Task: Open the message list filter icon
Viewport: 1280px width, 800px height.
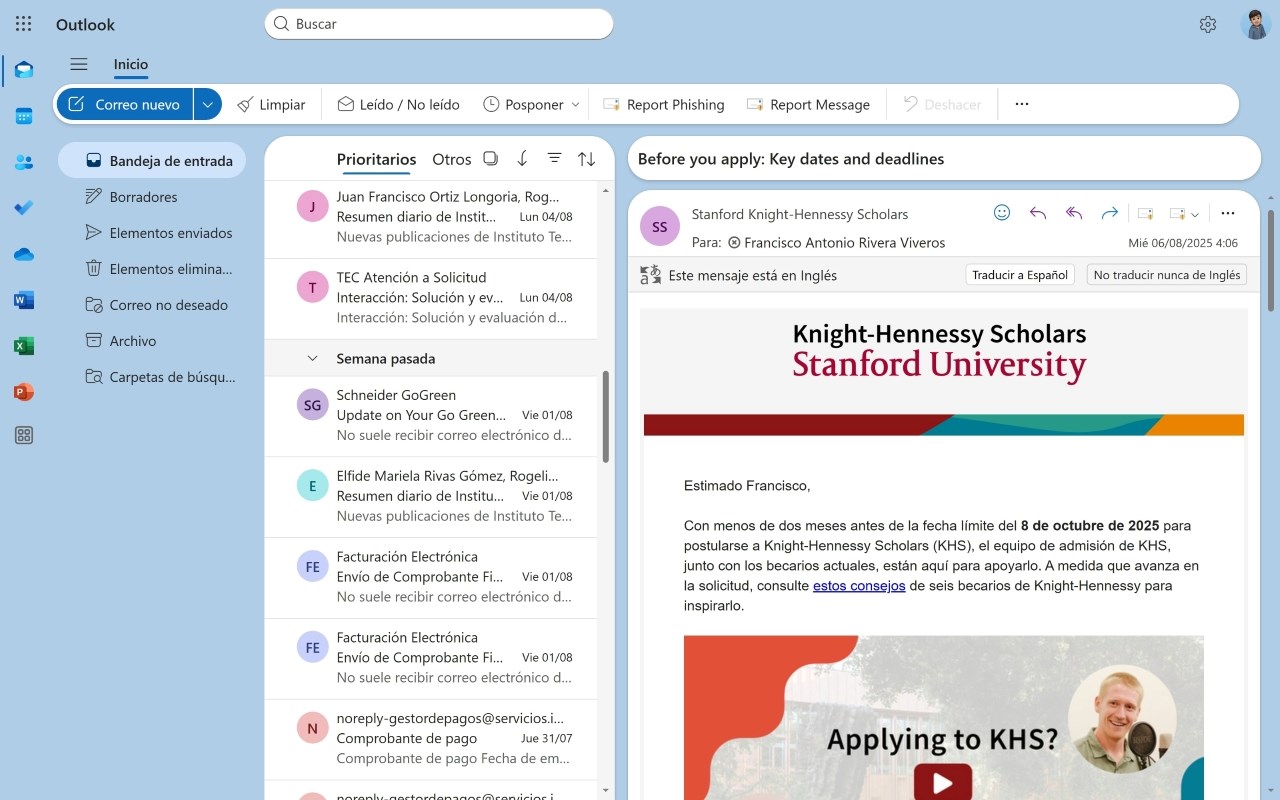Action: (554, 159)
